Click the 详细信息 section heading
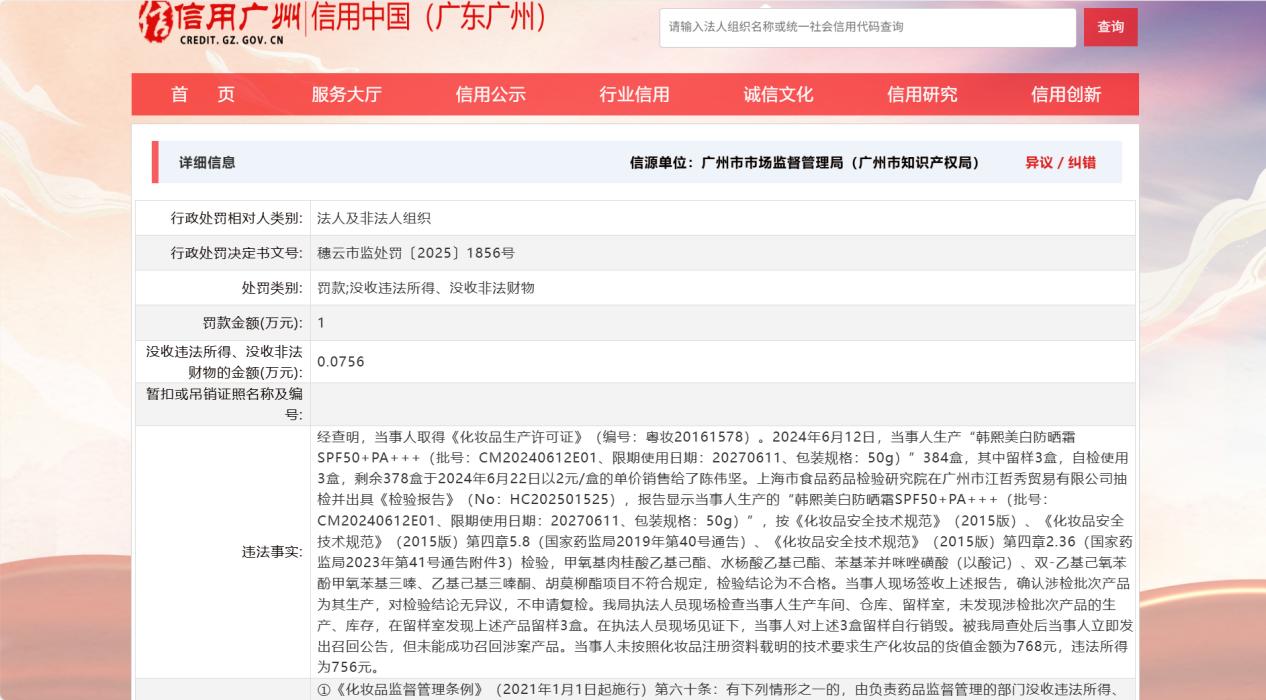Screen dimensions: 1266x700 [x=207, y=163]
